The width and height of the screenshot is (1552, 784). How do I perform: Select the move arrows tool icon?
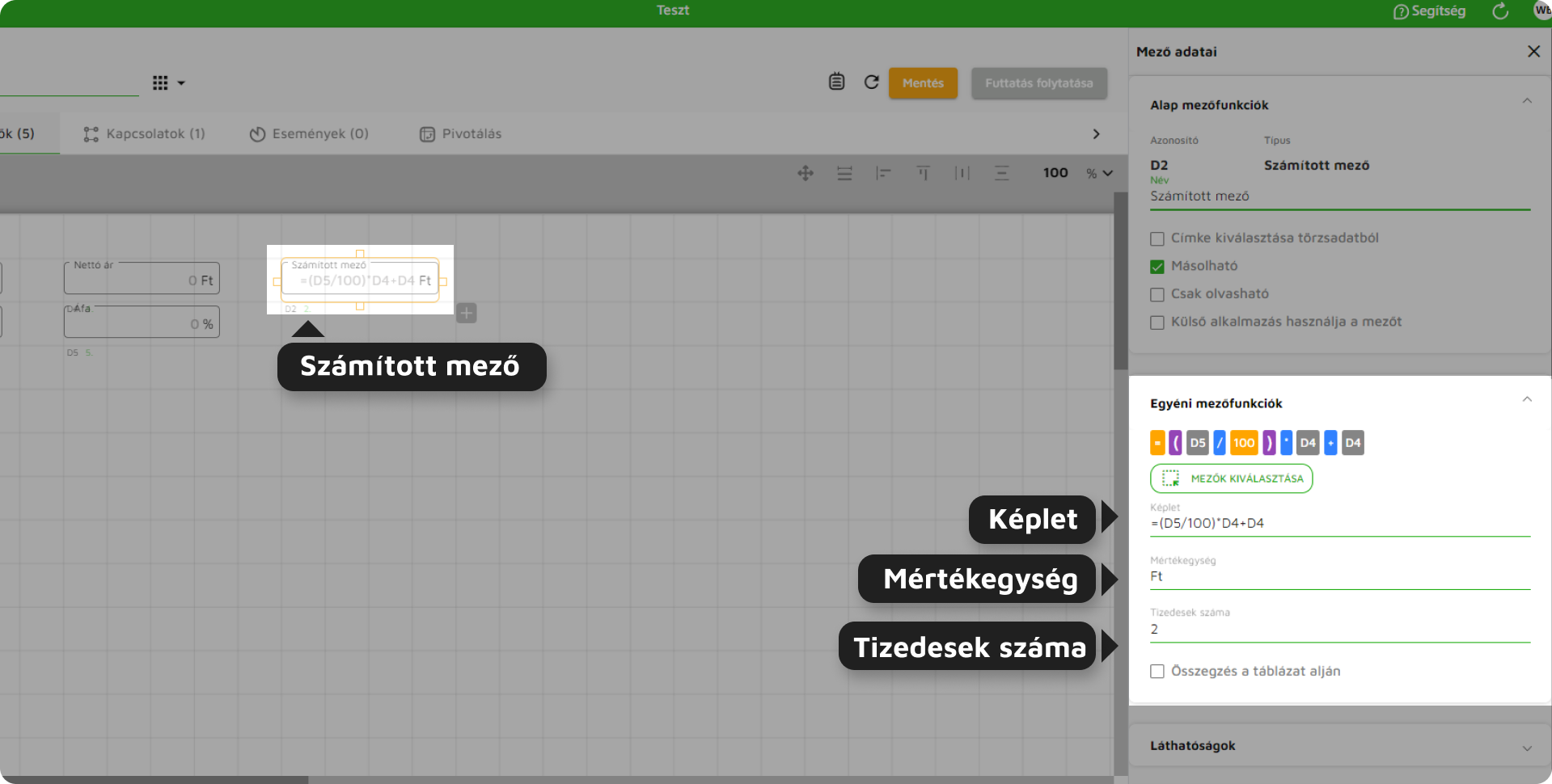tap(806, 173)
